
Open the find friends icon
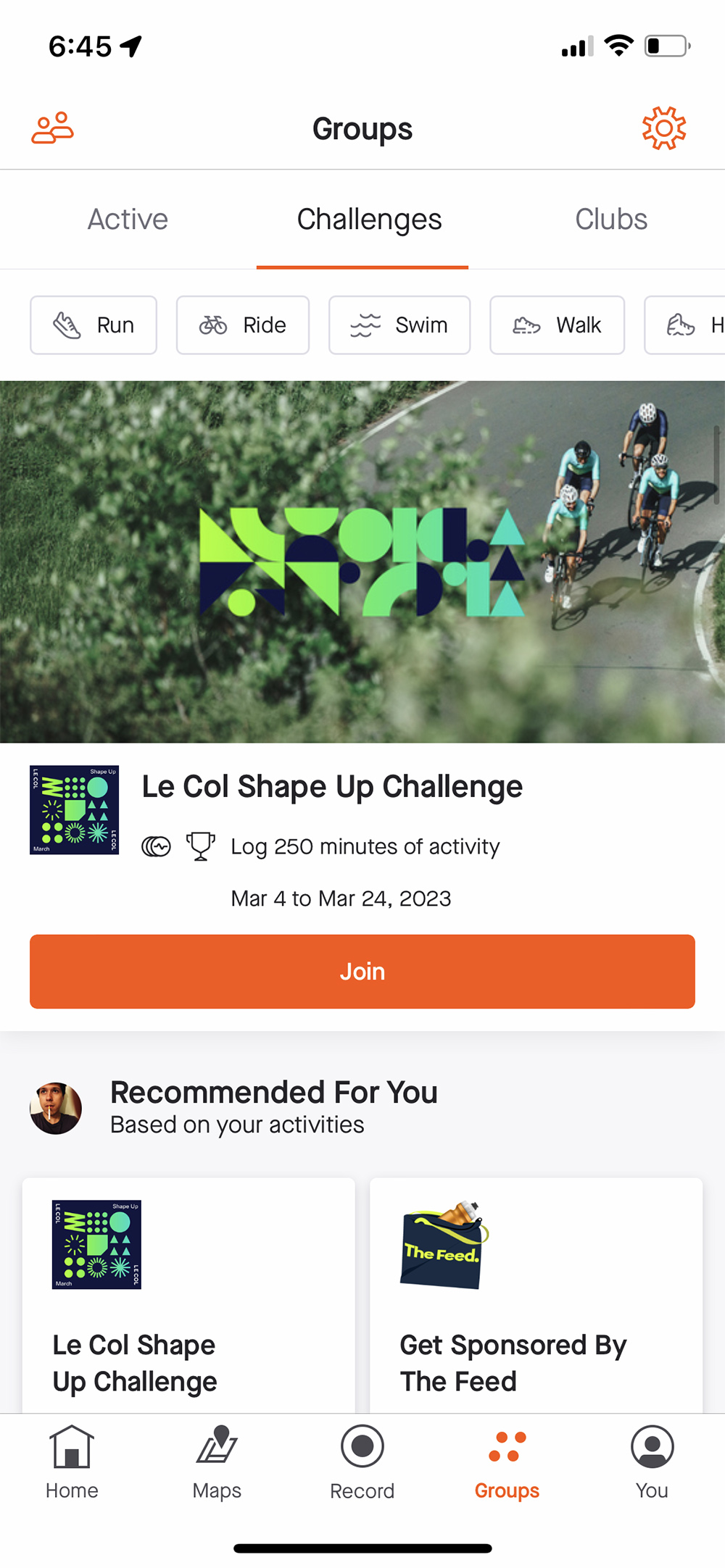(53, 127)
